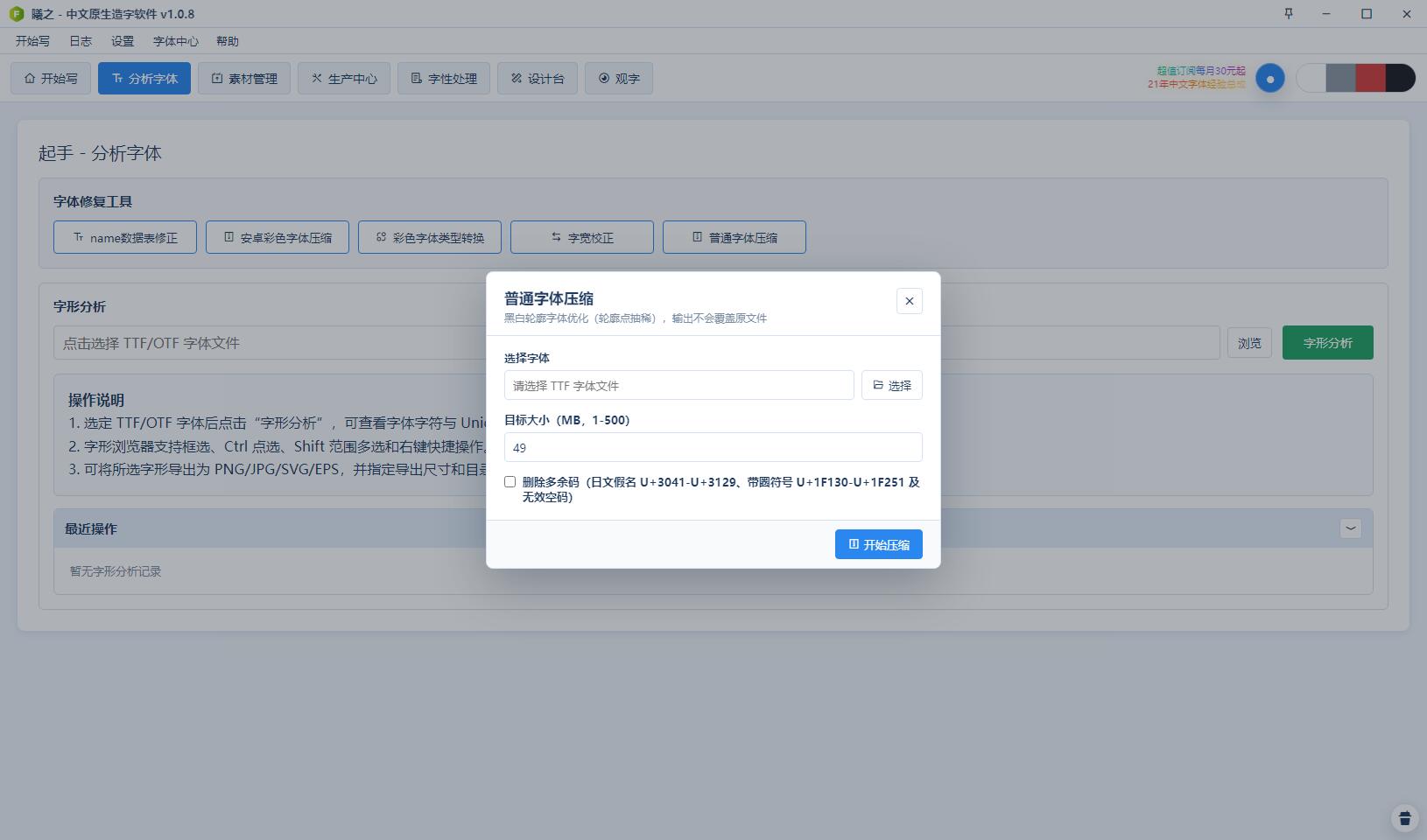Image resolution: width=1427 pixels, height=840 pixels.
Task: Click the app logo in the title bar
Action: point(16,14)
